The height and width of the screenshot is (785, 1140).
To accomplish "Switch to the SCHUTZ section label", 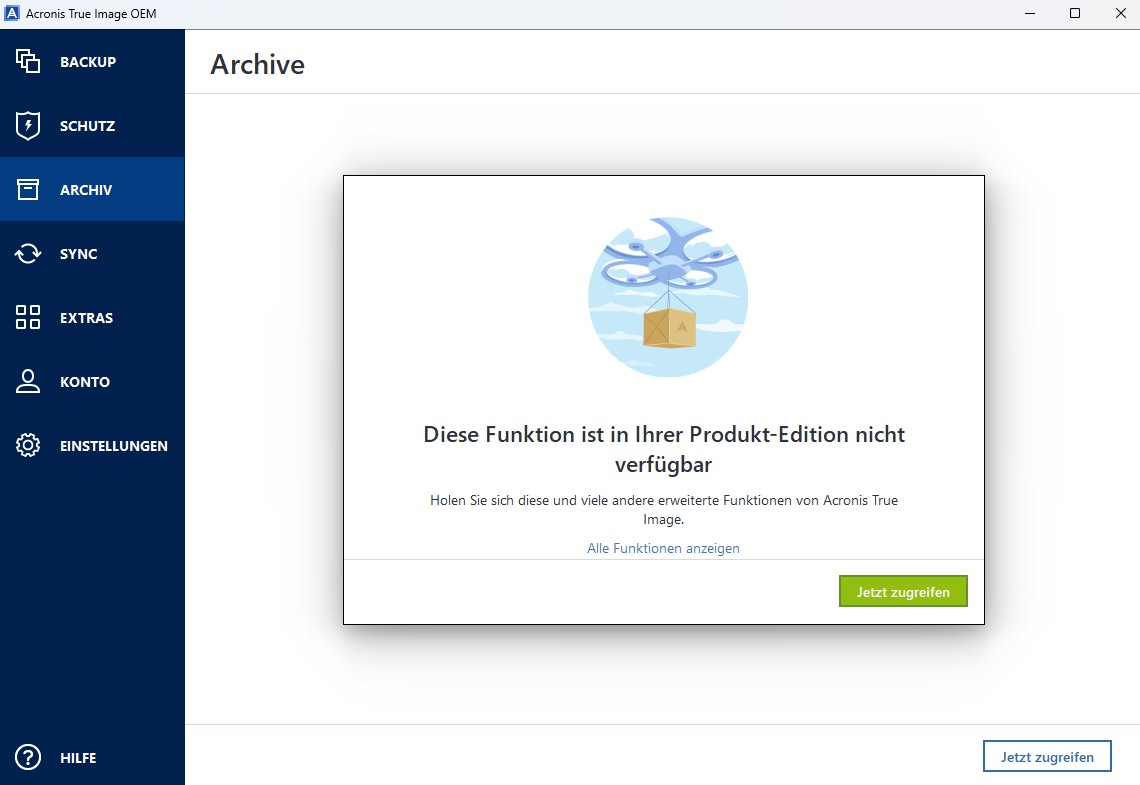I will tap(87, 126).
